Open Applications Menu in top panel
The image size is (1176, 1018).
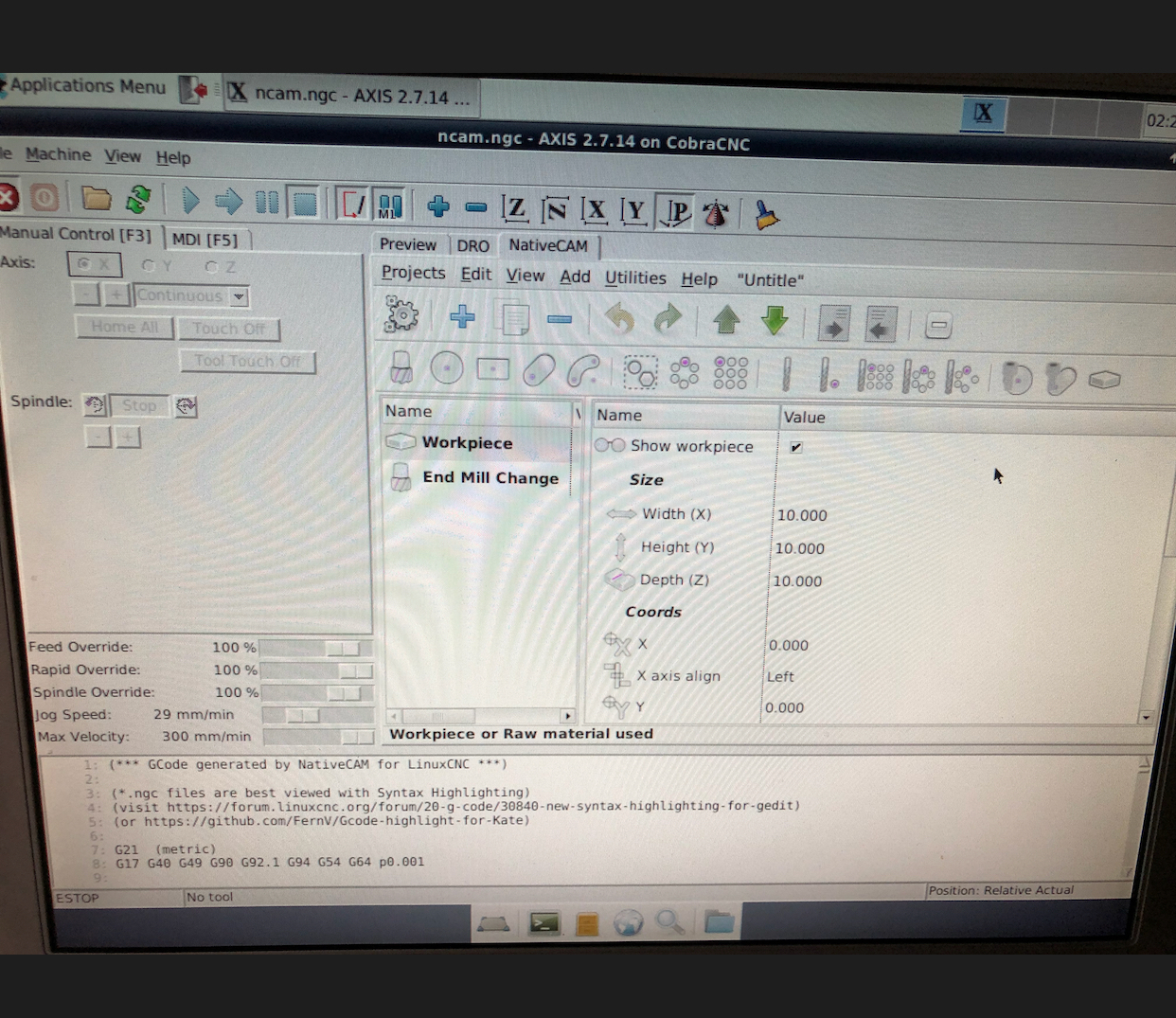87,86
